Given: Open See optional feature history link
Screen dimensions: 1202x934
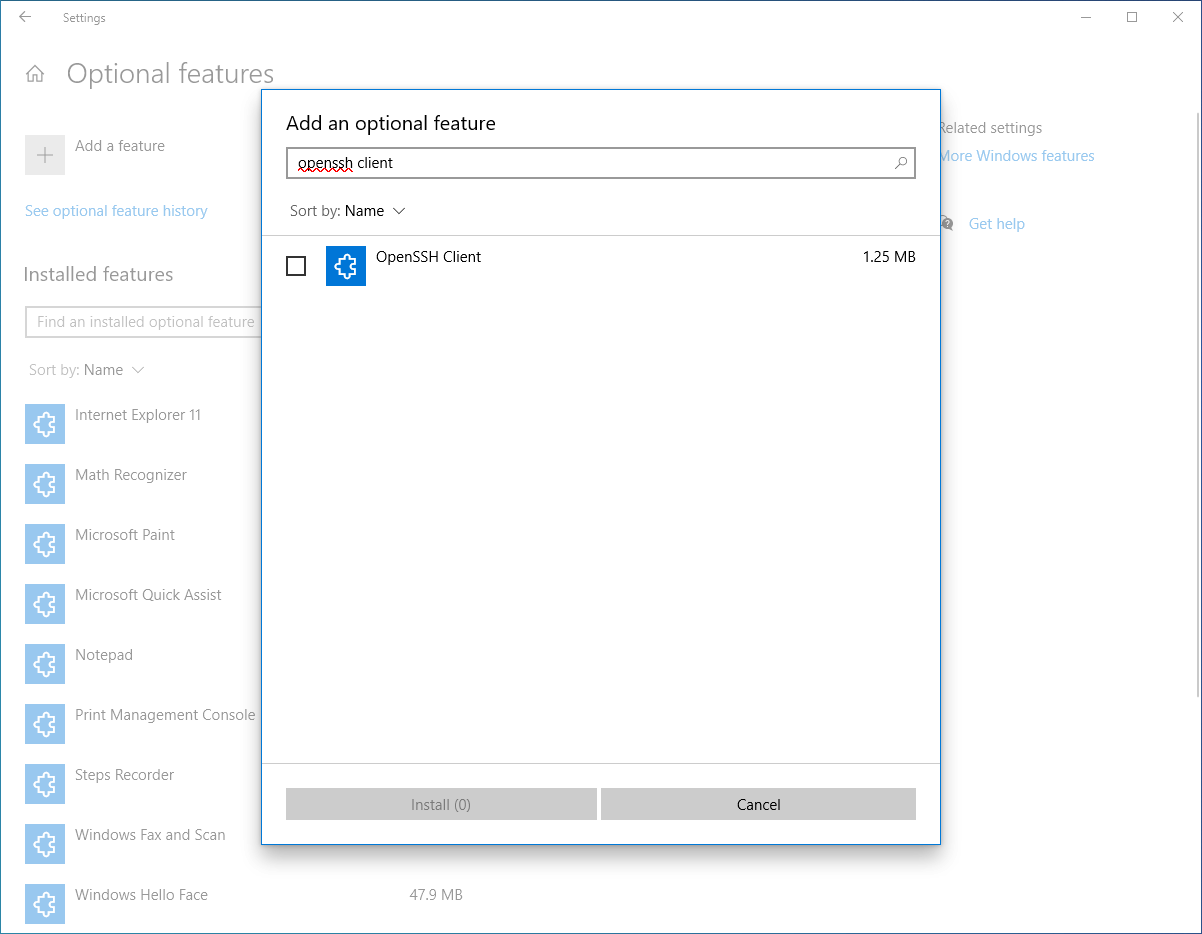Looking at the screenshot, I should click(x=116, y=211).
